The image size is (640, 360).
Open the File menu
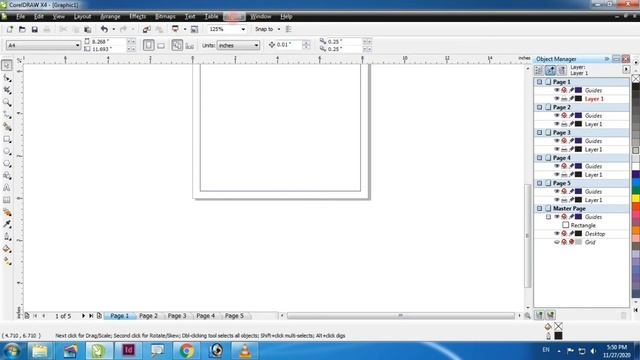20,17
